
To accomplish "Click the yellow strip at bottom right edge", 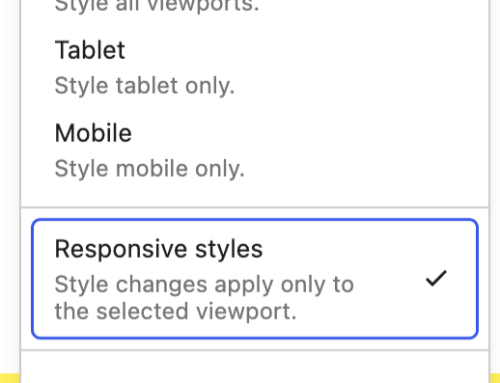I will 495,378.
